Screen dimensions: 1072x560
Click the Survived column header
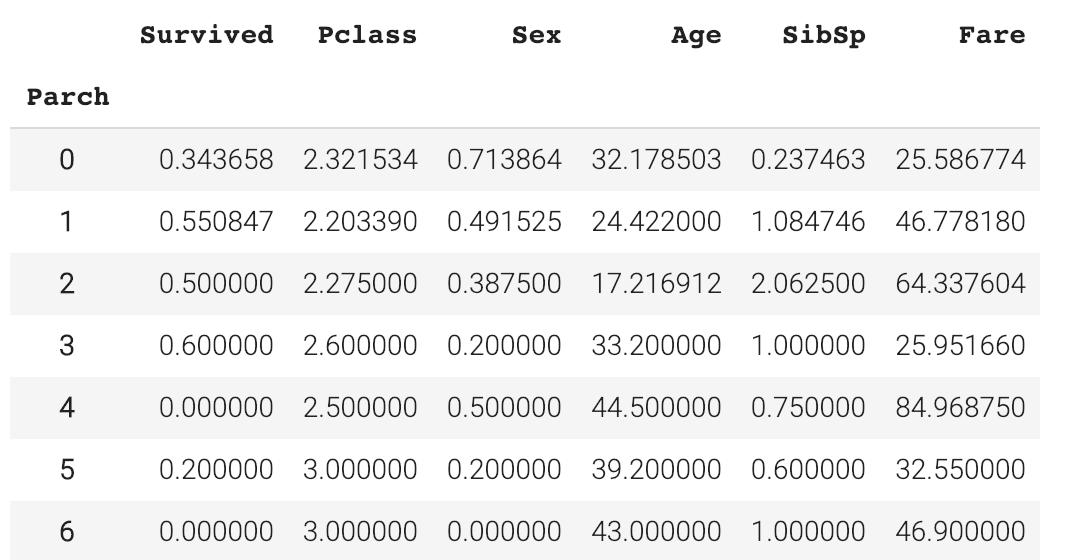click(206, 35)
